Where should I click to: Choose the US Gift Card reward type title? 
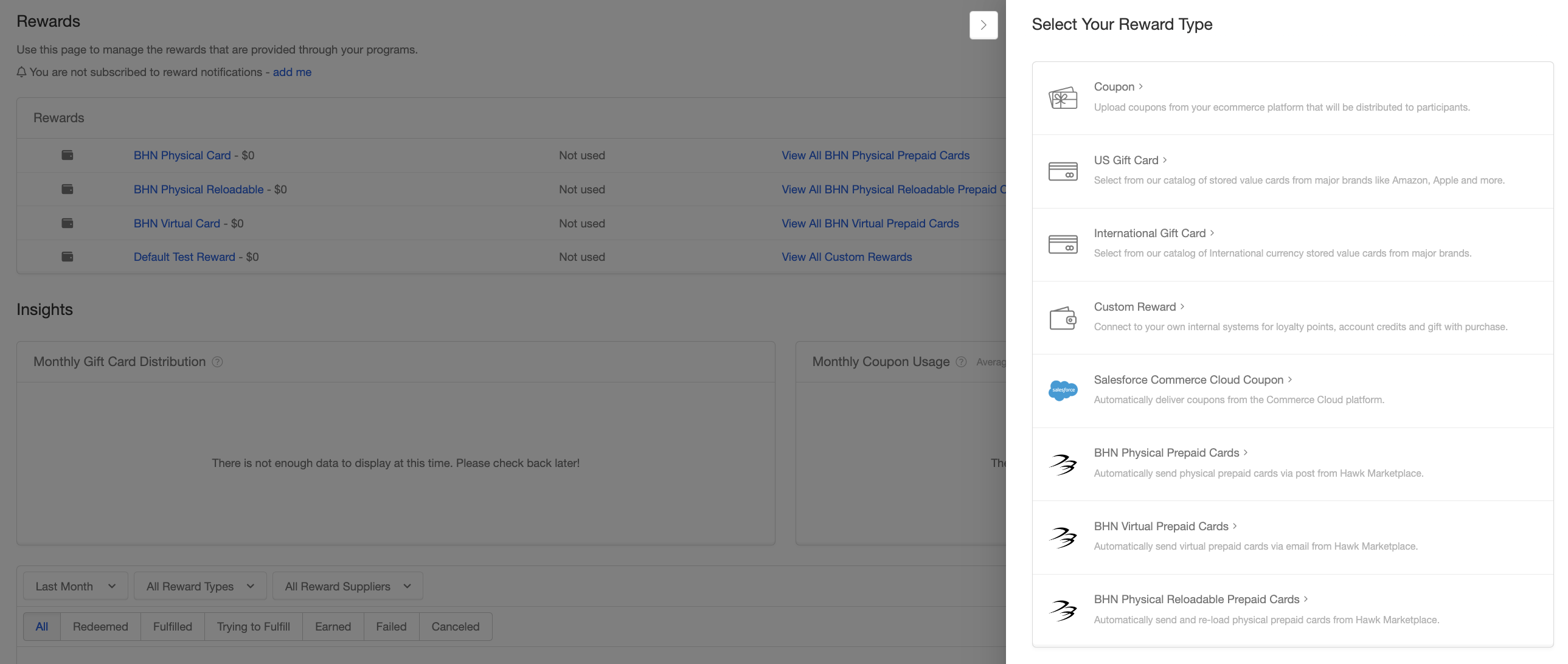(1126, 160)
